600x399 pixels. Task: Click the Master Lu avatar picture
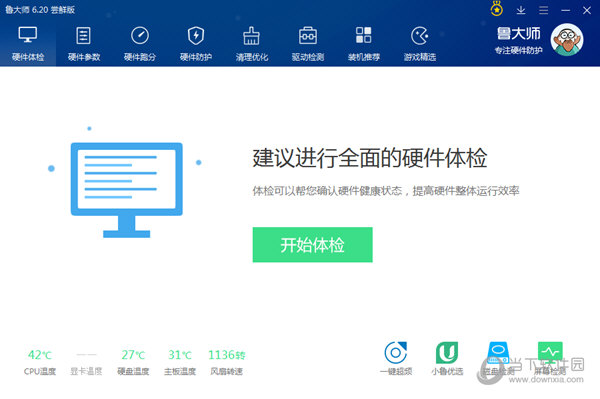pyautogui.click(x=567, y=39)
